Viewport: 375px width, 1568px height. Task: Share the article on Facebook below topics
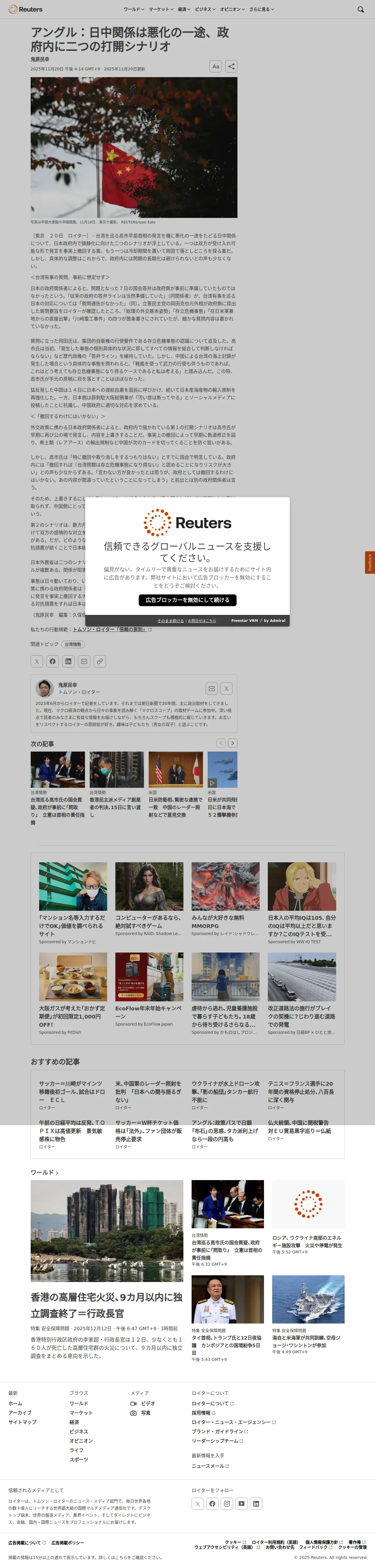pos(53,661)
